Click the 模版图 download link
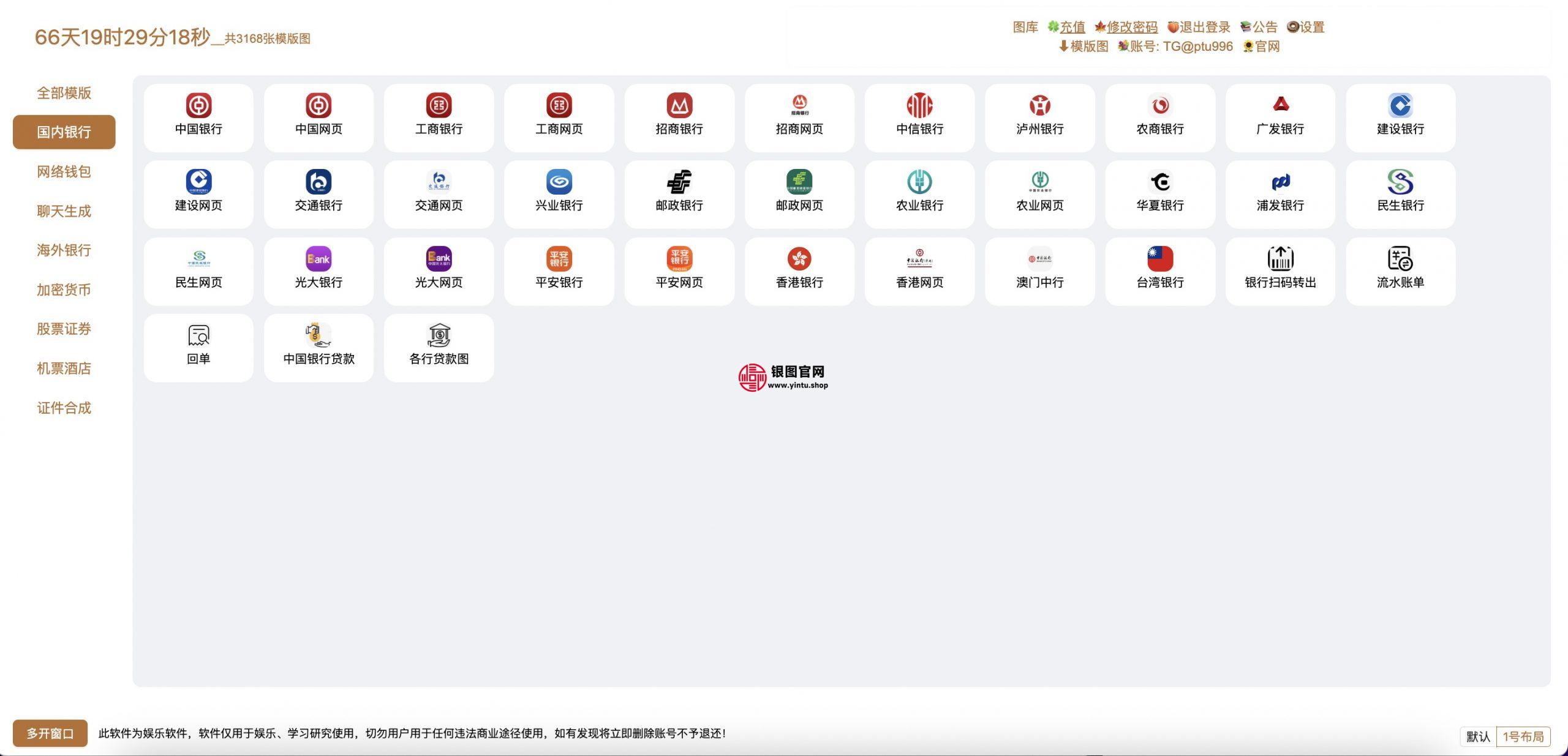1568x756 pixels. (x=1084, y=47)
